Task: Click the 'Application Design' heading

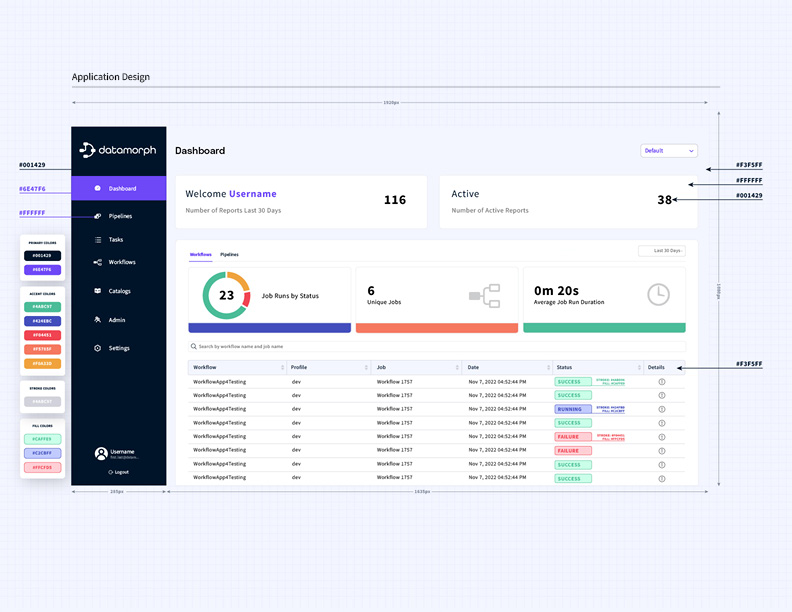Action: coord(111,77)
